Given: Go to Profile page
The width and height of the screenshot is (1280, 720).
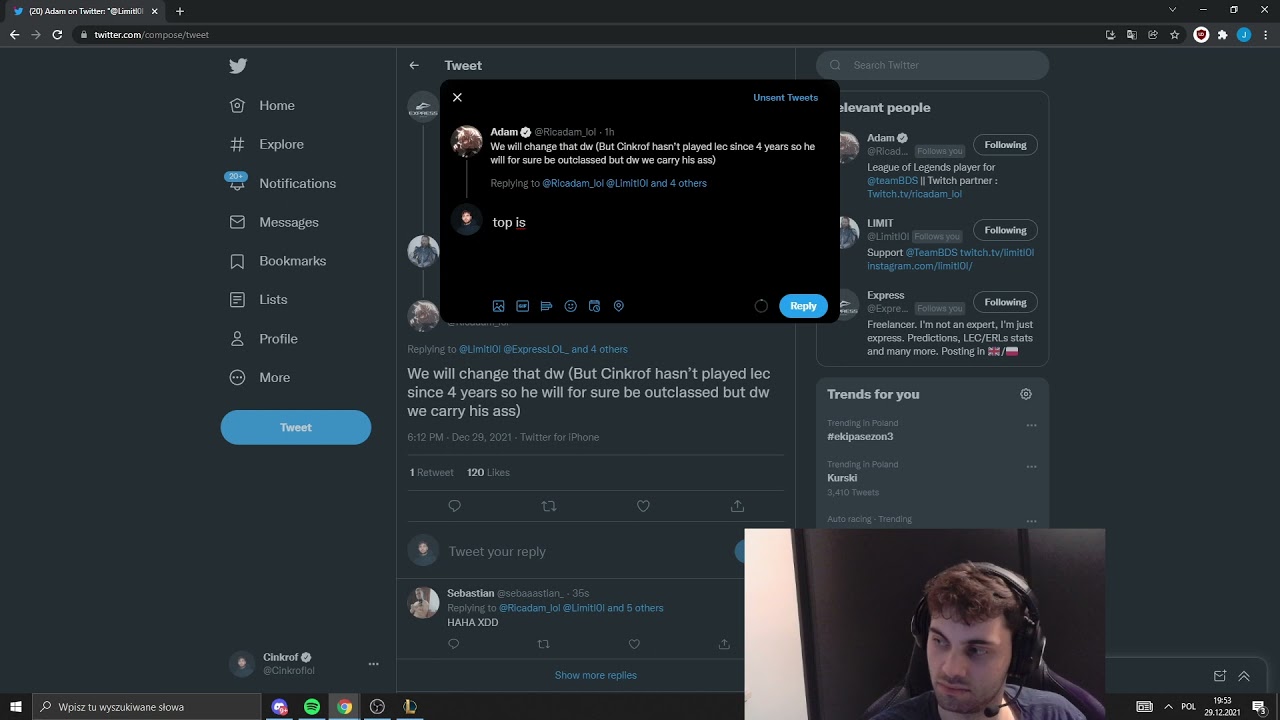Looking at the screenshot, I should (264, 338).
